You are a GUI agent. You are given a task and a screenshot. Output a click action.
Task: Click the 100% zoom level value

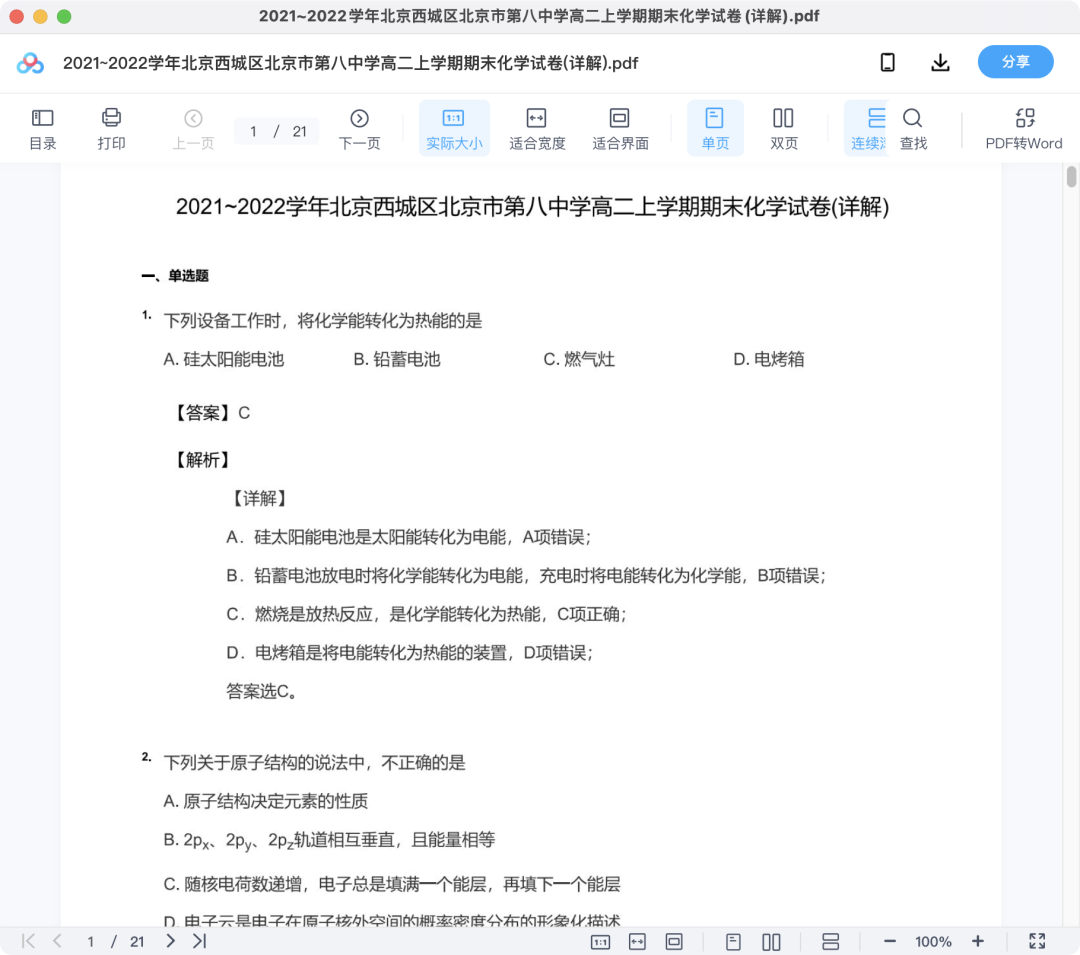933,942
